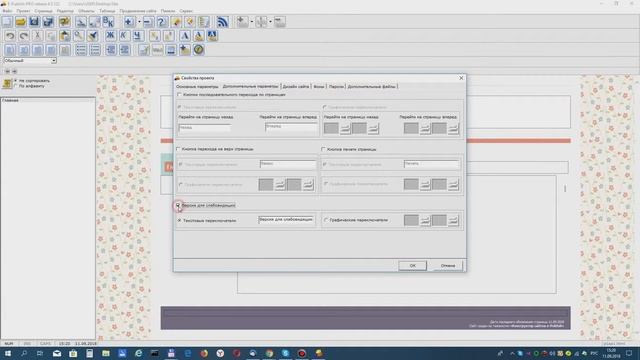Click the font letter A icon
This screenshot has height=360, width=640.
coord(185,36)
